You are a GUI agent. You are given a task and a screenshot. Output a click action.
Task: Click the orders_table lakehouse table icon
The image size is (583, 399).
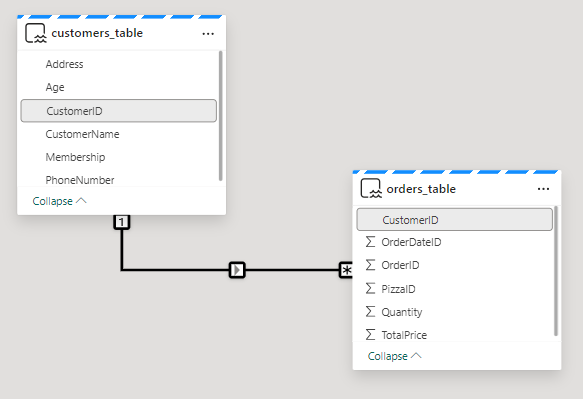point(371,188)
